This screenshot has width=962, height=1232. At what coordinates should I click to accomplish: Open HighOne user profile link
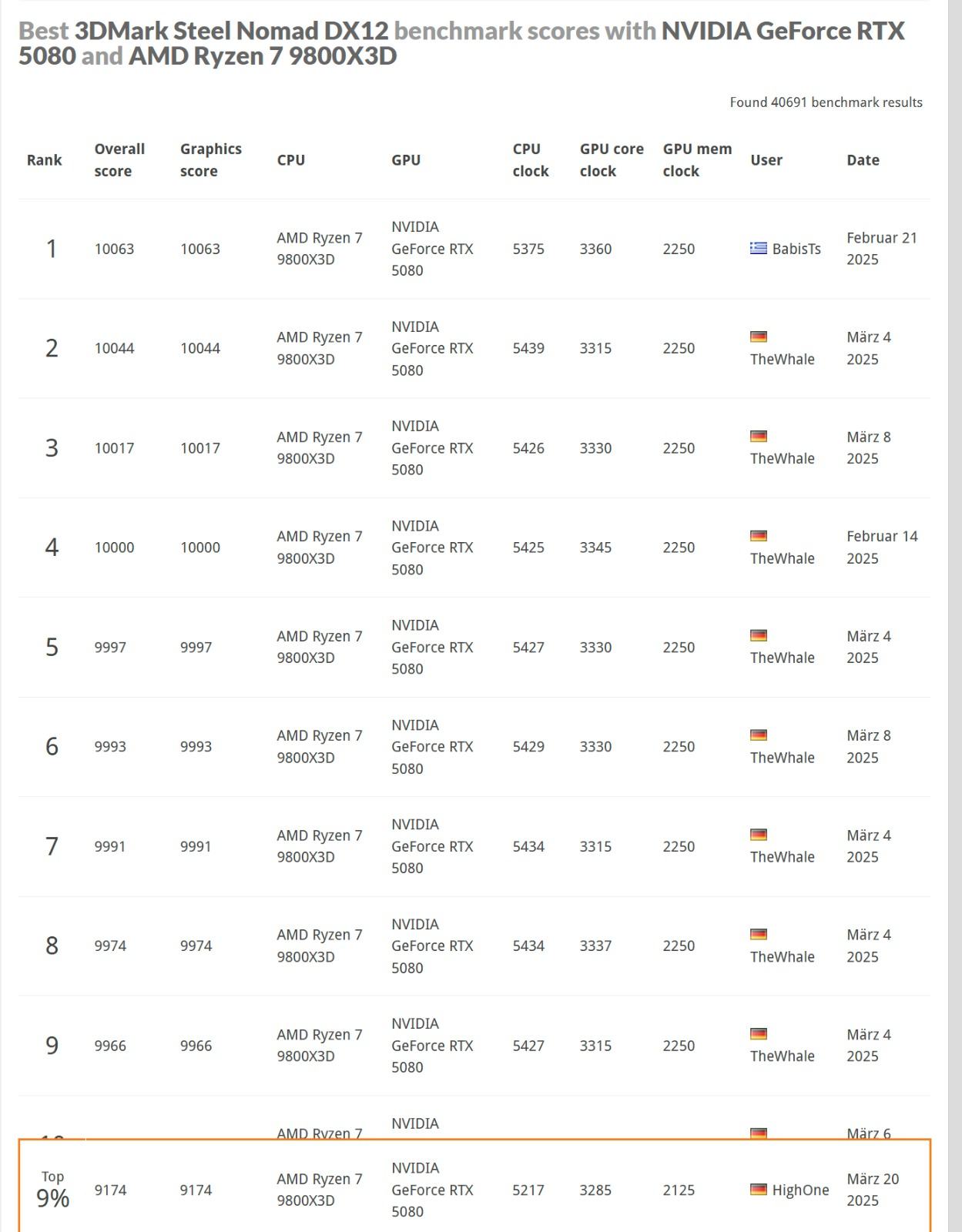[x=800, y=1190]
